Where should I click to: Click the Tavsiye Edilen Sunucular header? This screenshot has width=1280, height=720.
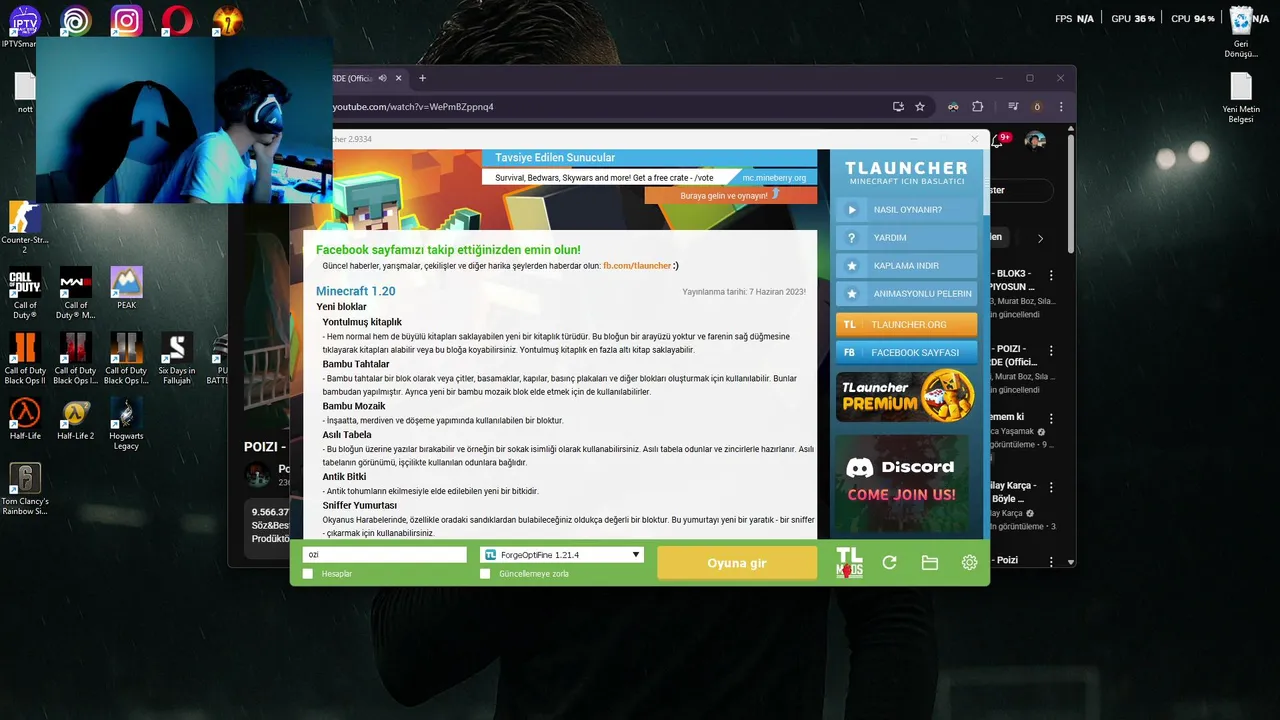click(x=555, y=158)
